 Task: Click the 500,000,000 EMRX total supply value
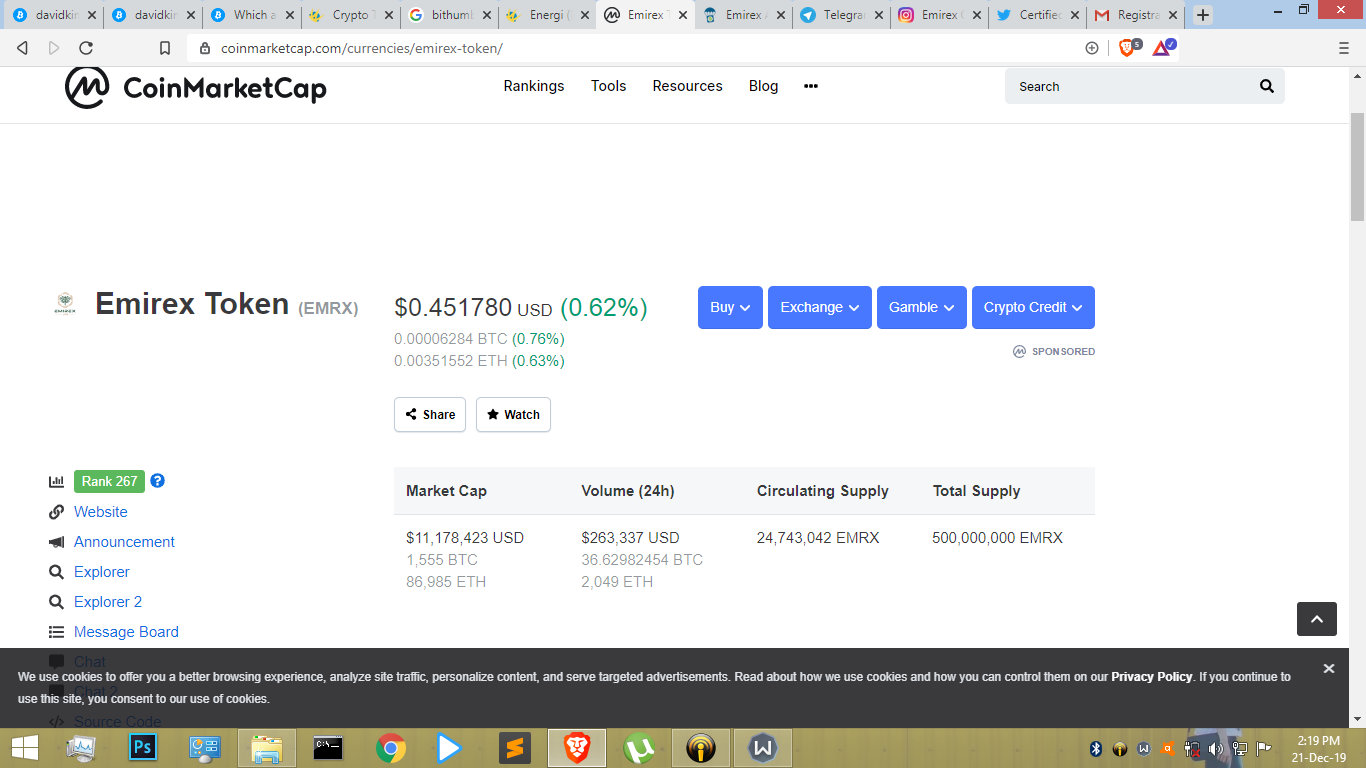tap(997, 538)
